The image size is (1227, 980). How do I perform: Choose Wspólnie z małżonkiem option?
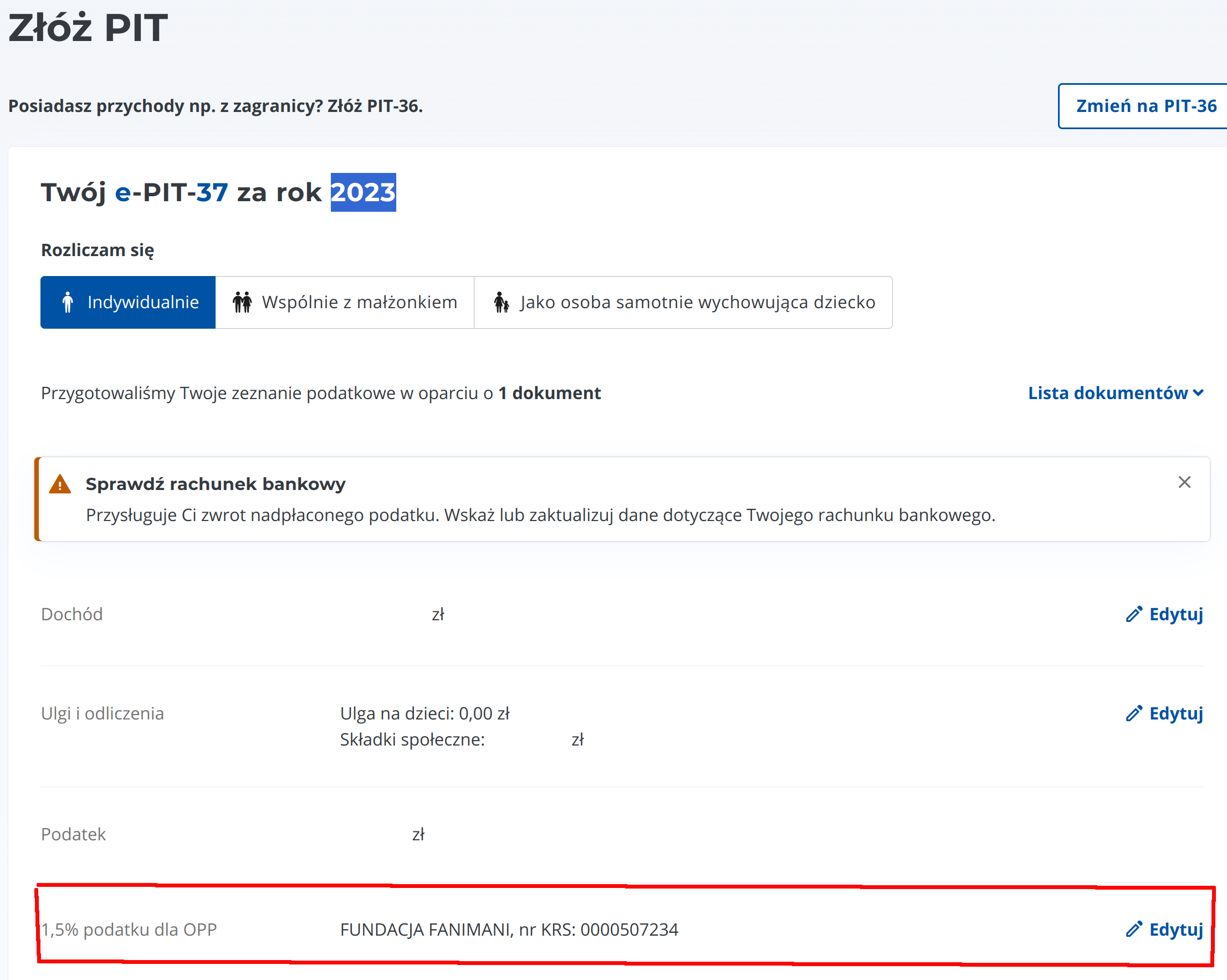coord(359,302)
